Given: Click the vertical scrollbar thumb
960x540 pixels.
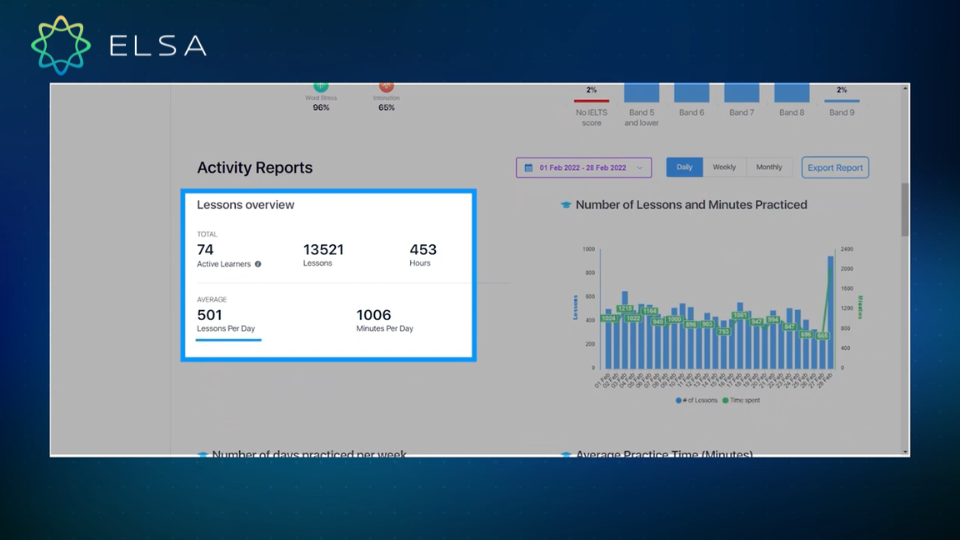Looking at the screenshot, I should pos(905,209).
